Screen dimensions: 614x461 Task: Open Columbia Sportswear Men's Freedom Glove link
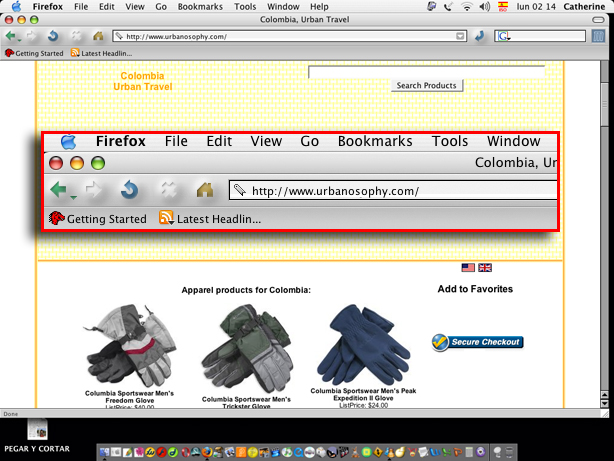coord(129,397)
